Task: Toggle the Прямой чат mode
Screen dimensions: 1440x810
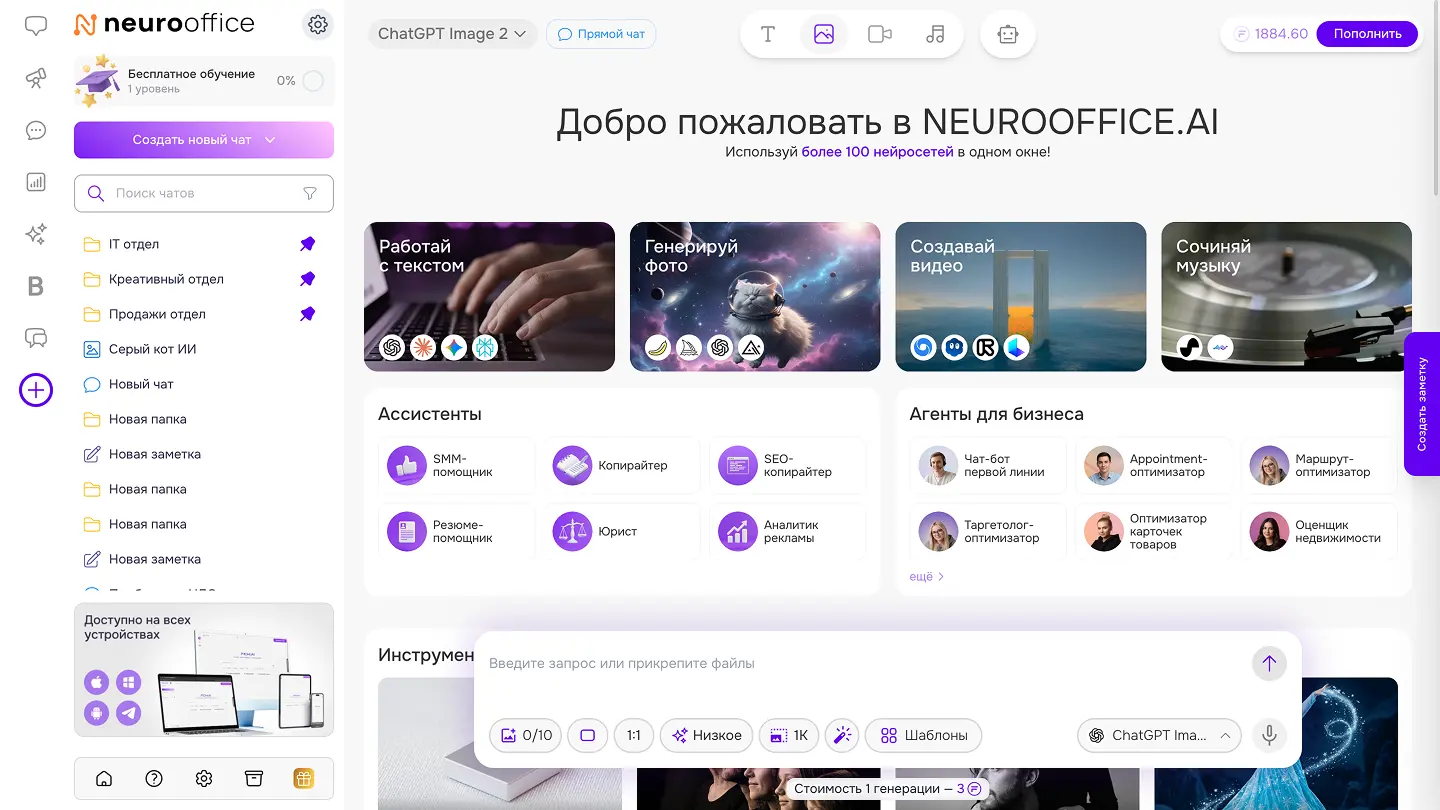Action: point(601,34)
